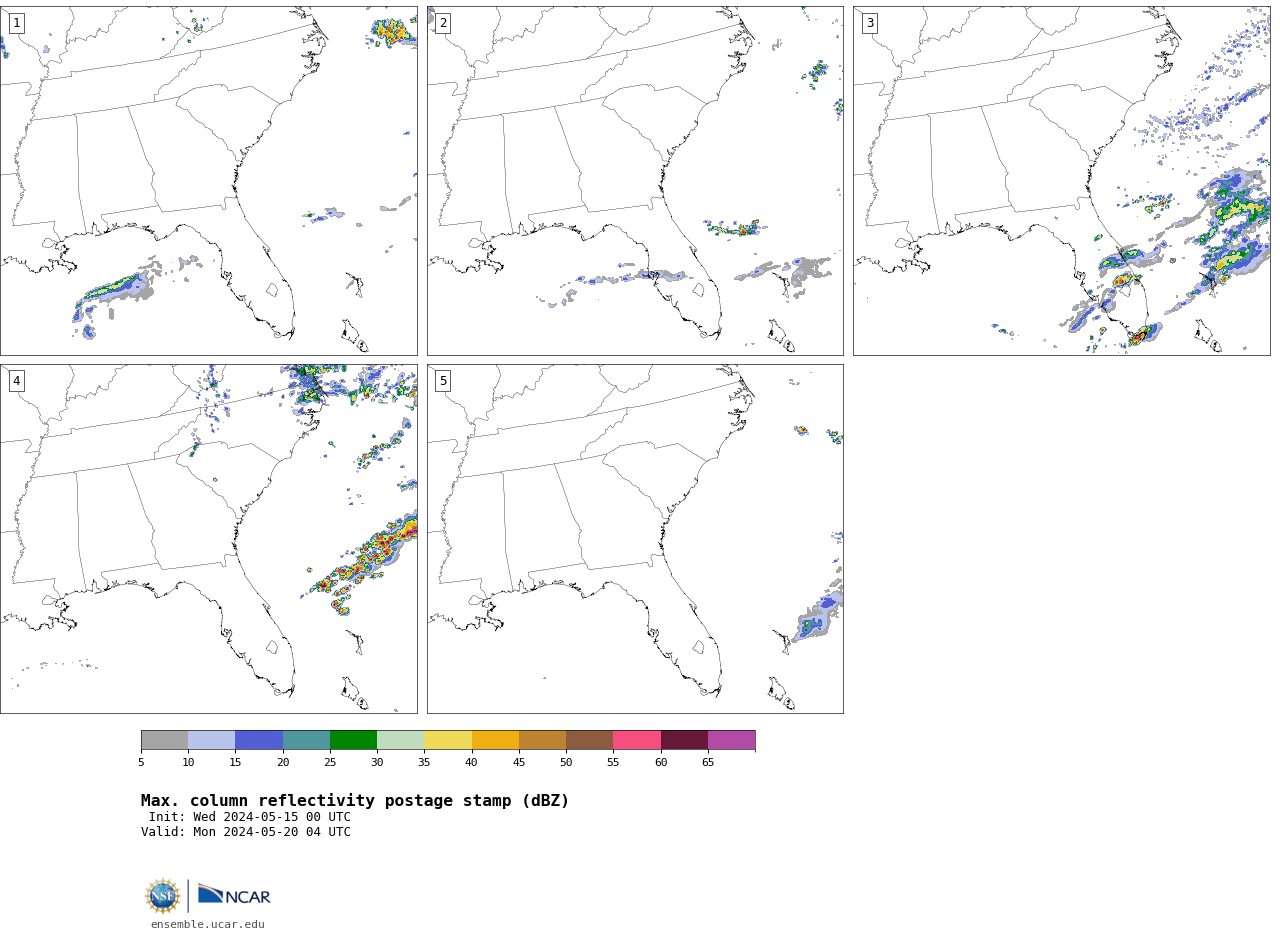Click colorbar tick label 30
Image resolution: width=1280 pixels, height=936 pixels.
[x=377, y=763]
